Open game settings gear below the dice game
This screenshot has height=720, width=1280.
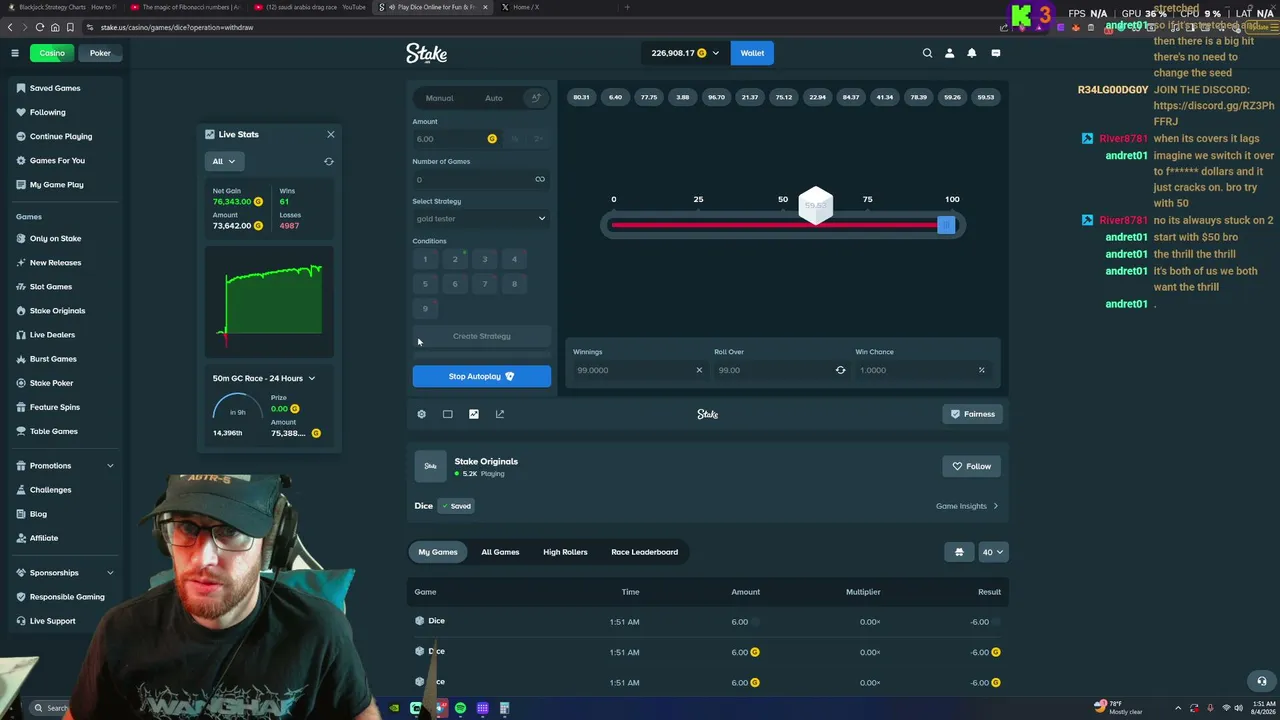(x=421, y=414)
